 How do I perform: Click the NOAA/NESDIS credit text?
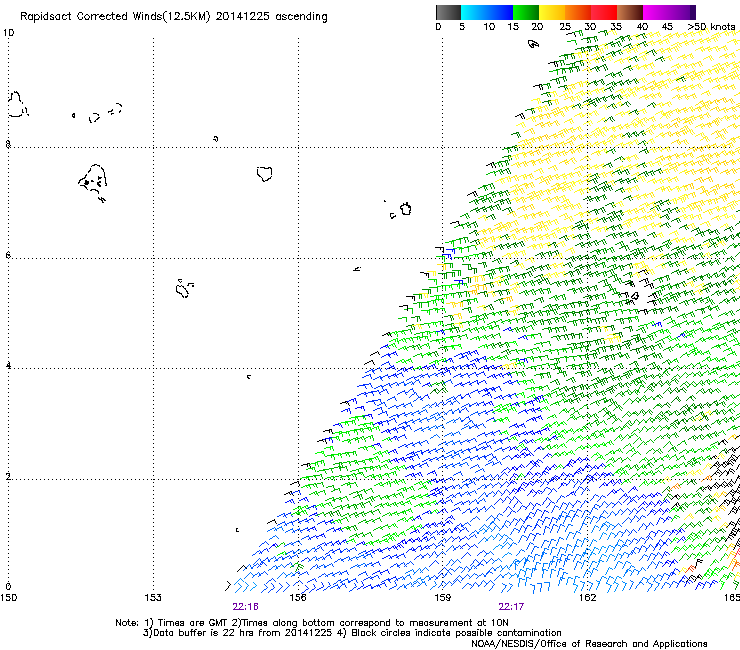click(589, 644)
